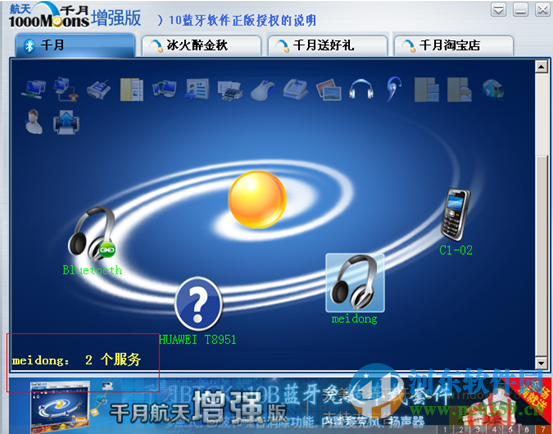Select the meidong headphone device
Image resolution: width=553 pixels, height=434 pixels.
click(x=355, y=283)
